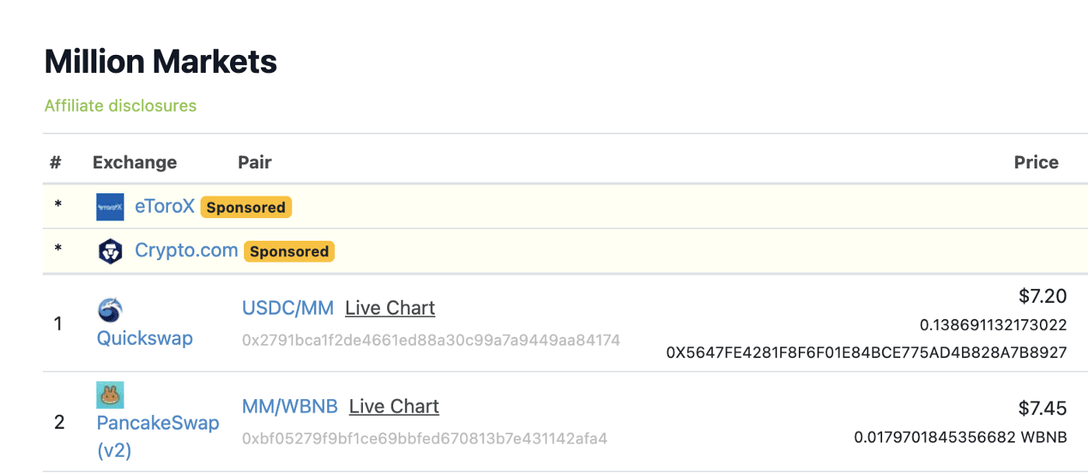
Task: Sort by the Price column header
Action: click(1036, 162)
